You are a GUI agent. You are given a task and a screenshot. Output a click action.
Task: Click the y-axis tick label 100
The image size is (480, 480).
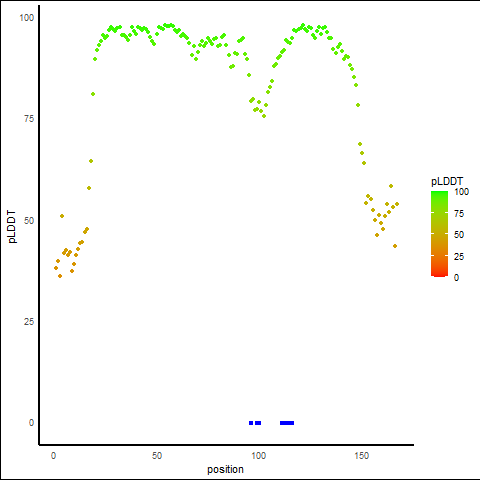(x=27, y=17)
